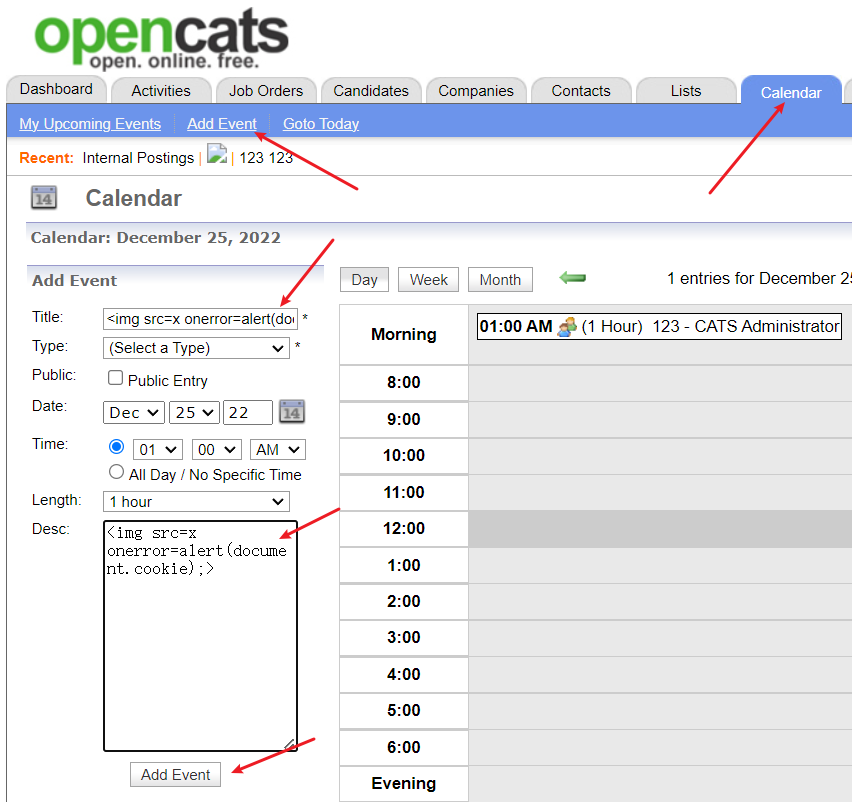
Task: Open the Job Orders tab
Action: pyautogui.click(x=266, y=91)
